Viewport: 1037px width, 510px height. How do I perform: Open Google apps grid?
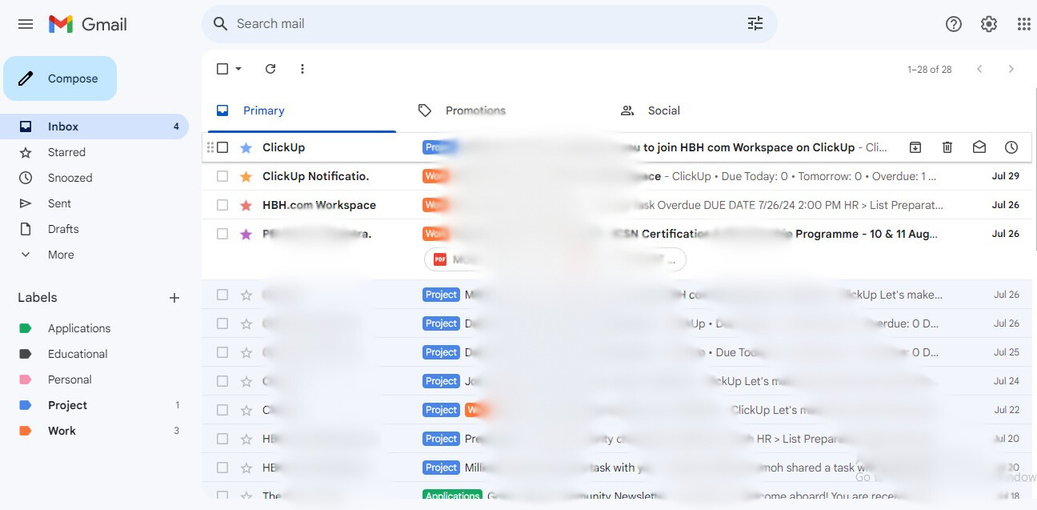1023,24
